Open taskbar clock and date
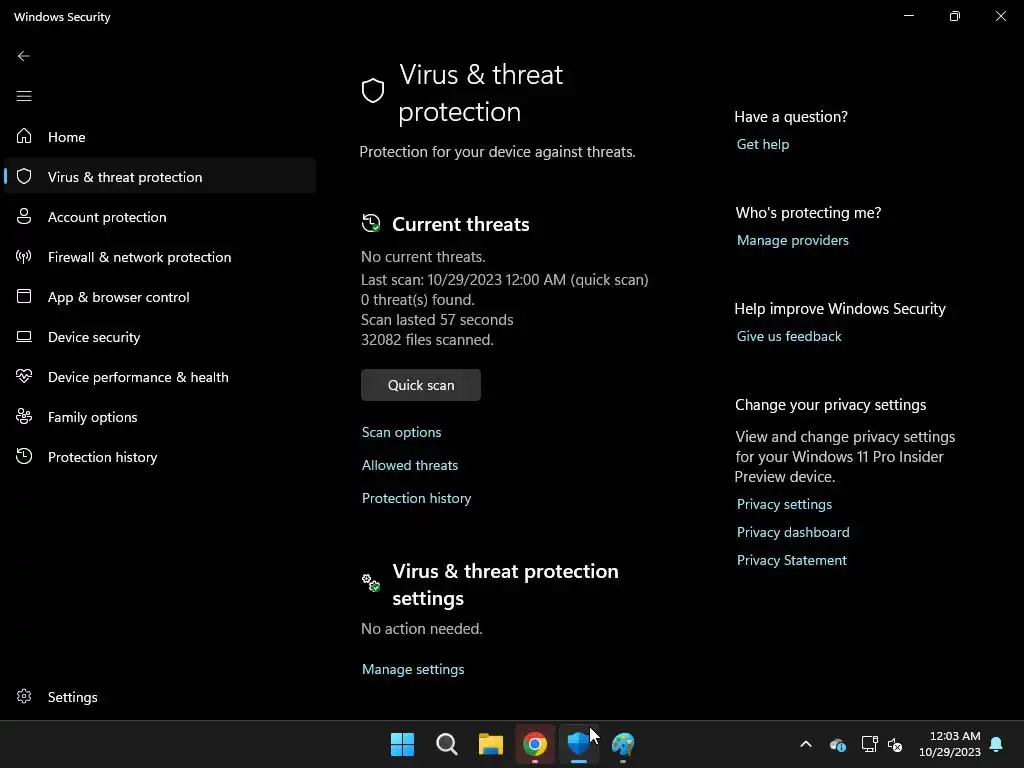1024x768 pixels. pyautogui.click(x=950, y=744)
